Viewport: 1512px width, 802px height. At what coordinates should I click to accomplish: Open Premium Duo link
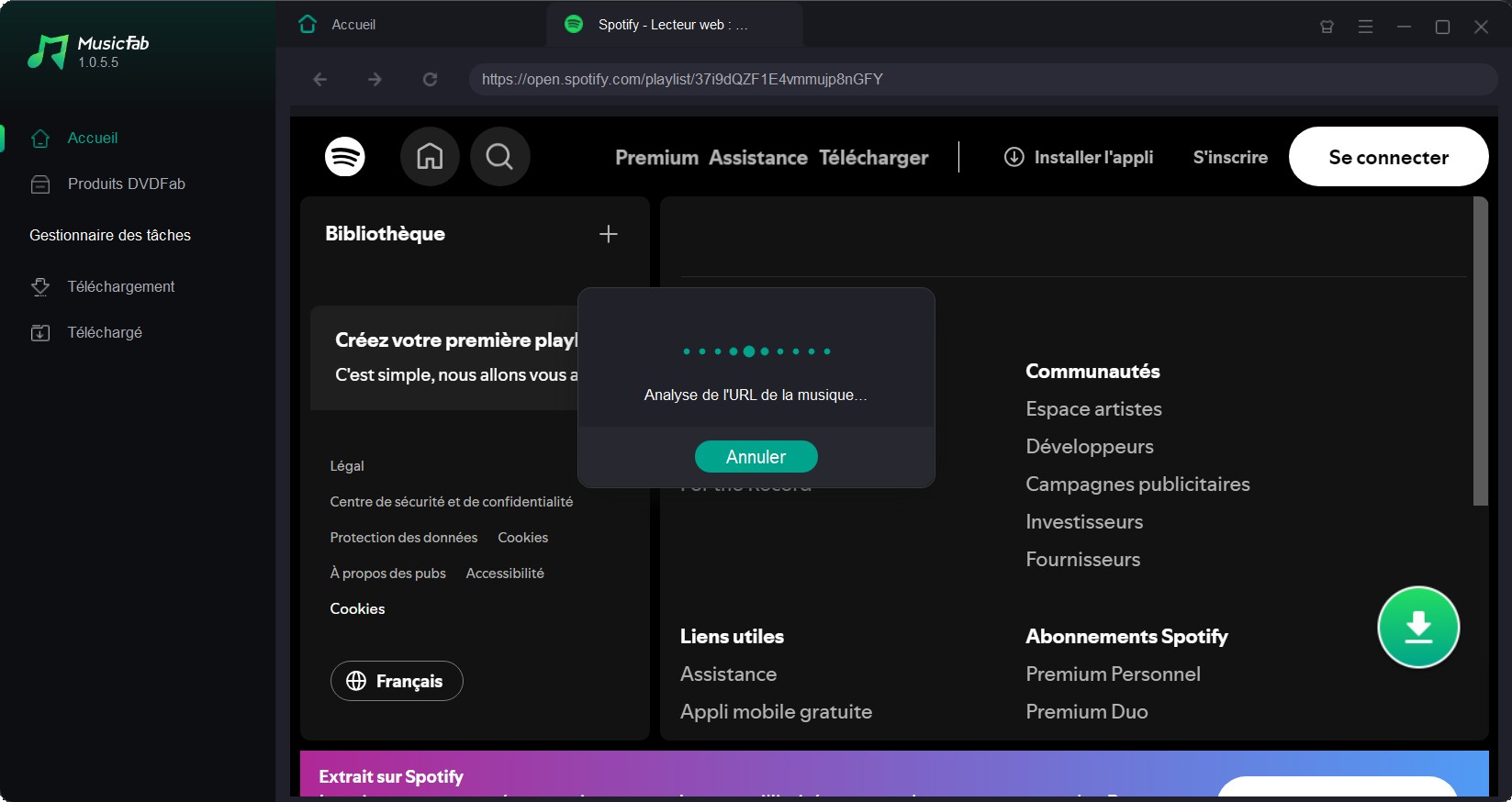pos(1086,712)
